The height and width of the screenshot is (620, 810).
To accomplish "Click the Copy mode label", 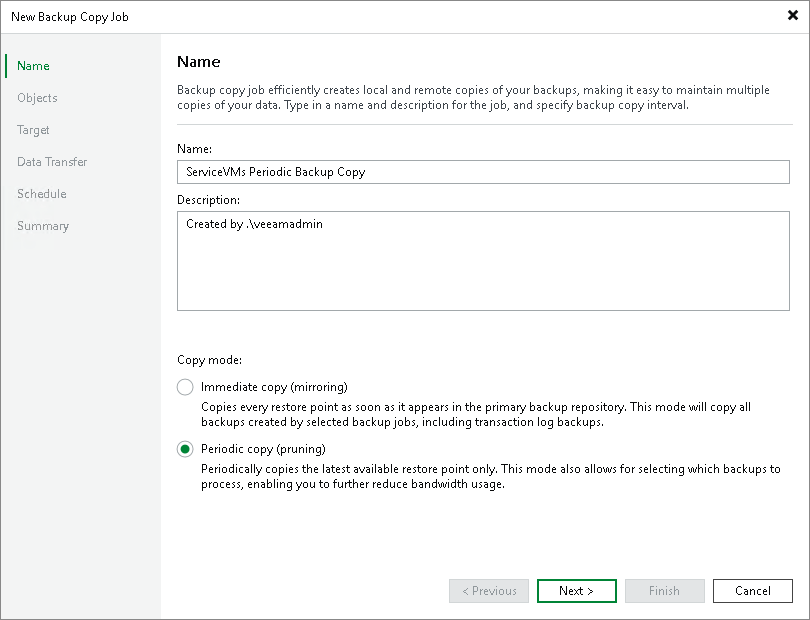I will tap(210, 359).
